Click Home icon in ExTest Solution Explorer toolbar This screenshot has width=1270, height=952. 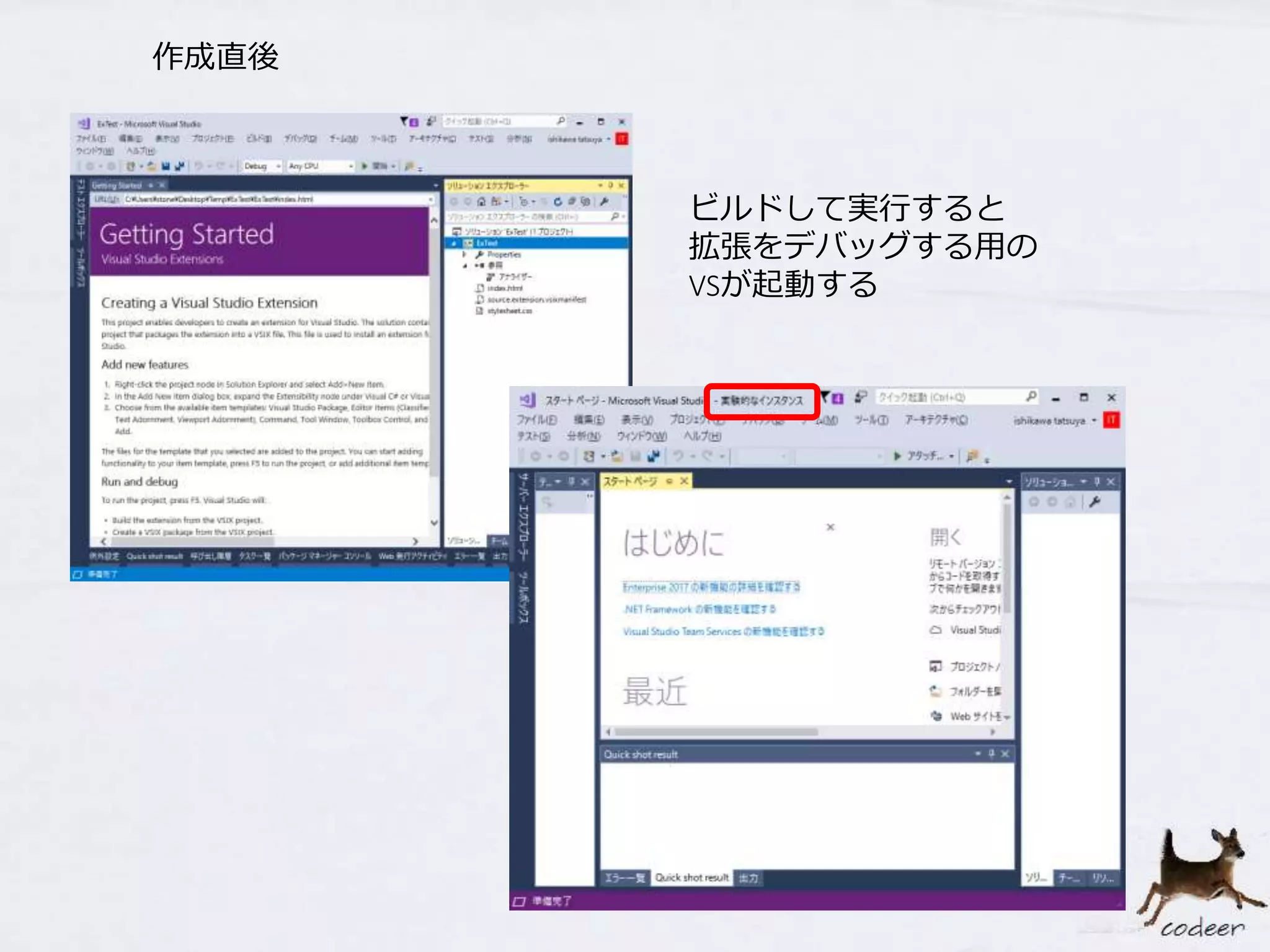[481, 201]
